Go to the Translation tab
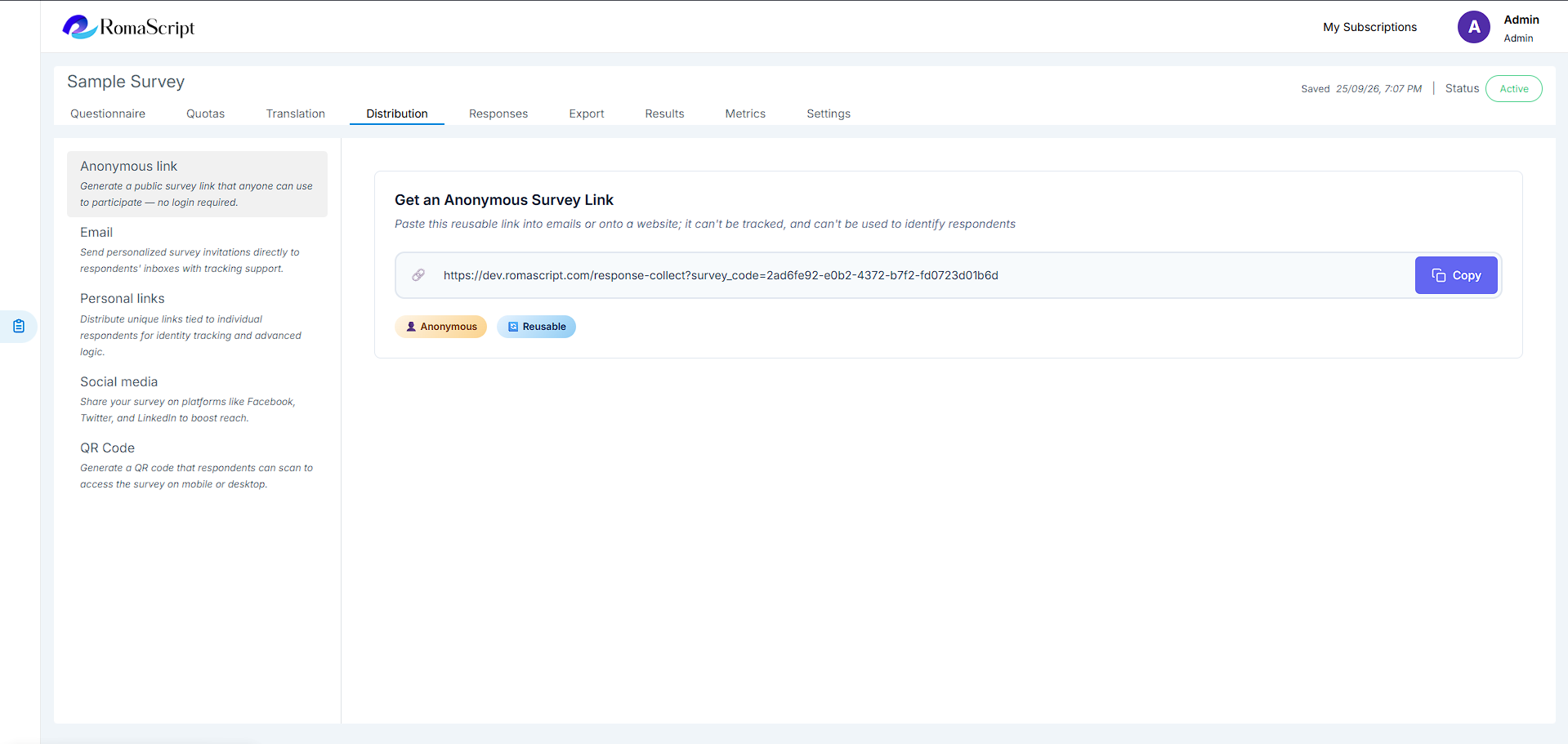1568x744 pixels. pos(296,114)
